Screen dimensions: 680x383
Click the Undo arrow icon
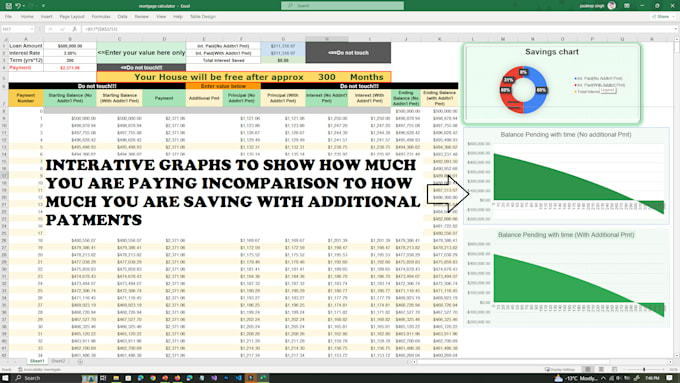tap(18, 6)
